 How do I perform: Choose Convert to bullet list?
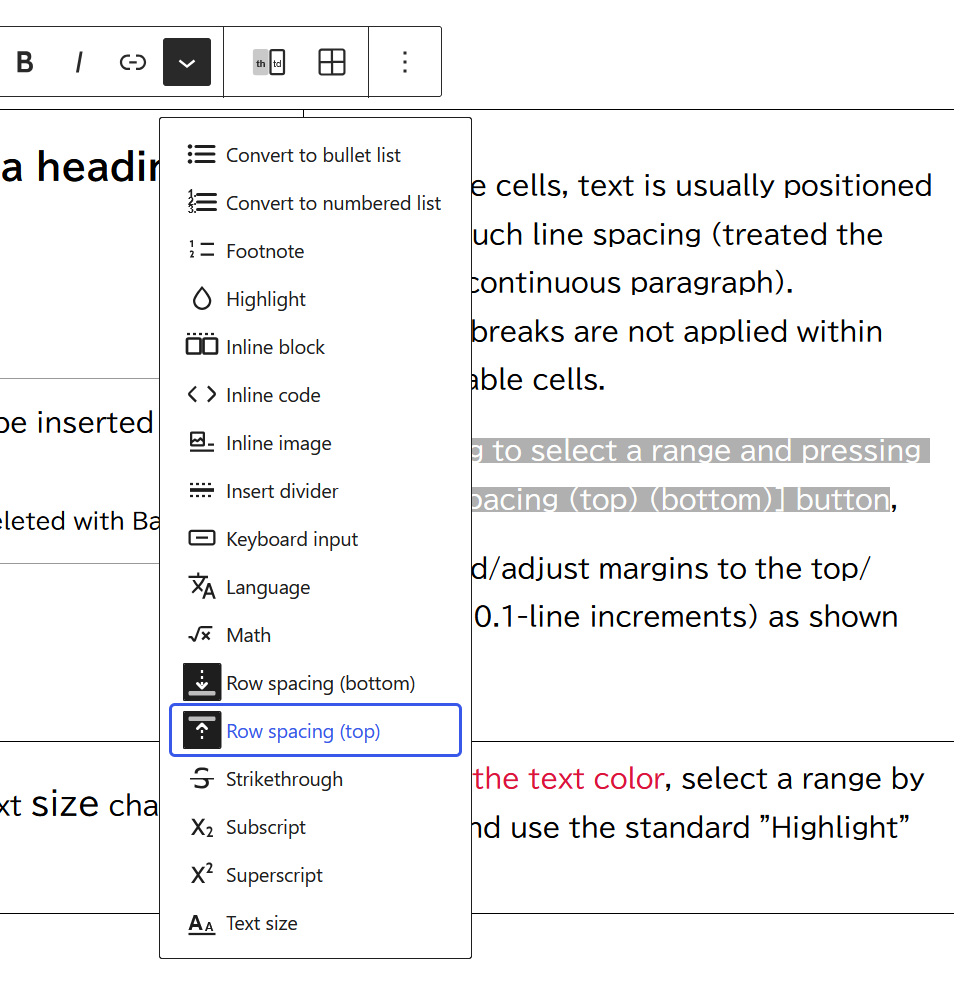315,155
